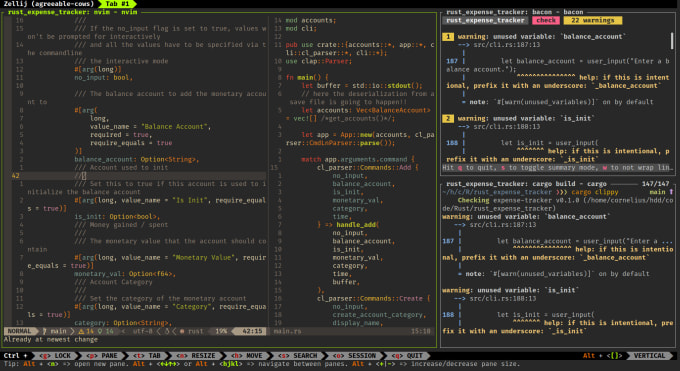
Task: Open src/cli.rs:187:13 link in bacon pane
Action: coord(507,45)
